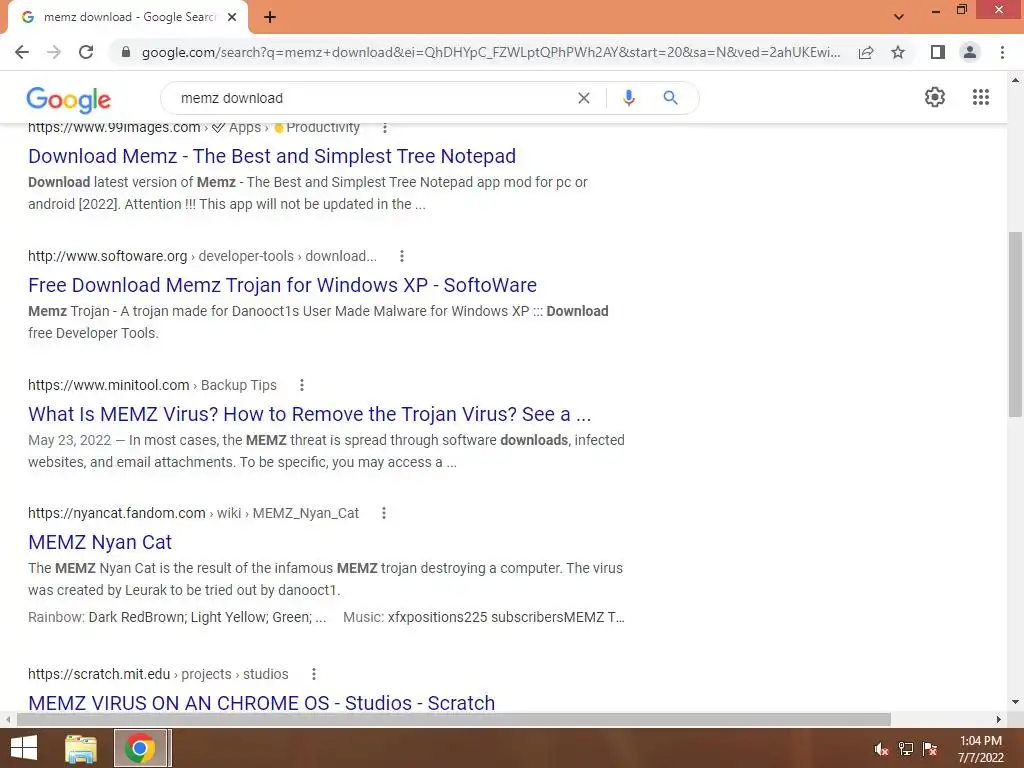Screen dimensions: 1024x768
Task: Click the address bar URL
Action: click(x=491, y=52)
